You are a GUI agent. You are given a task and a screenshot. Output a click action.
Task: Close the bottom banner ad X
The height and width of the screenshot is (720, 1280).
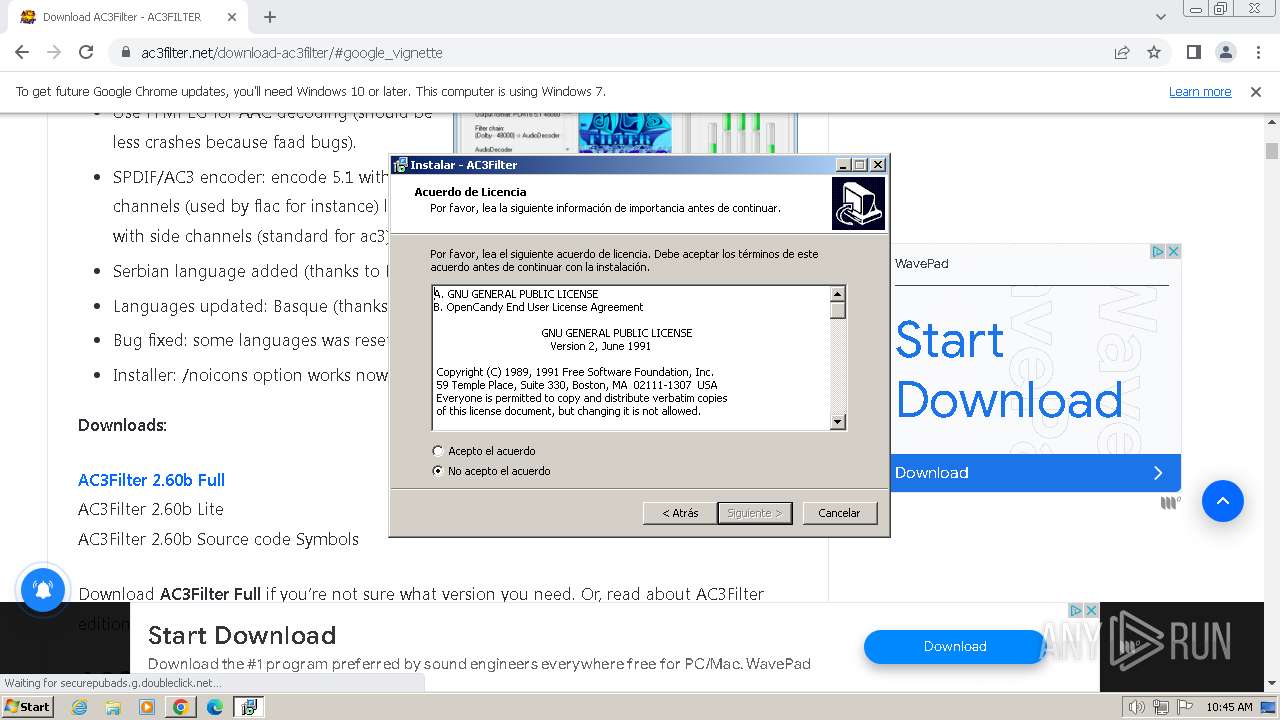[1091, 610]
